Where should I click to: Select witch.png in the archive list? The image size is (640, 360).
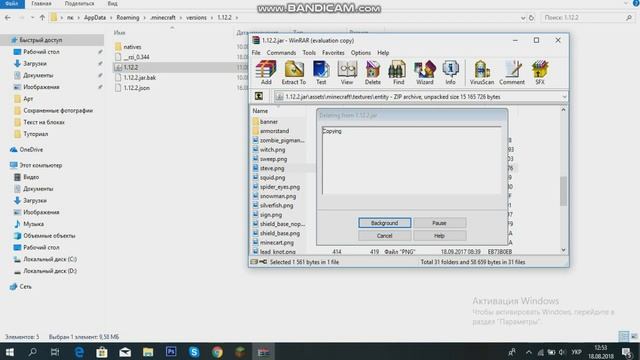272,150
